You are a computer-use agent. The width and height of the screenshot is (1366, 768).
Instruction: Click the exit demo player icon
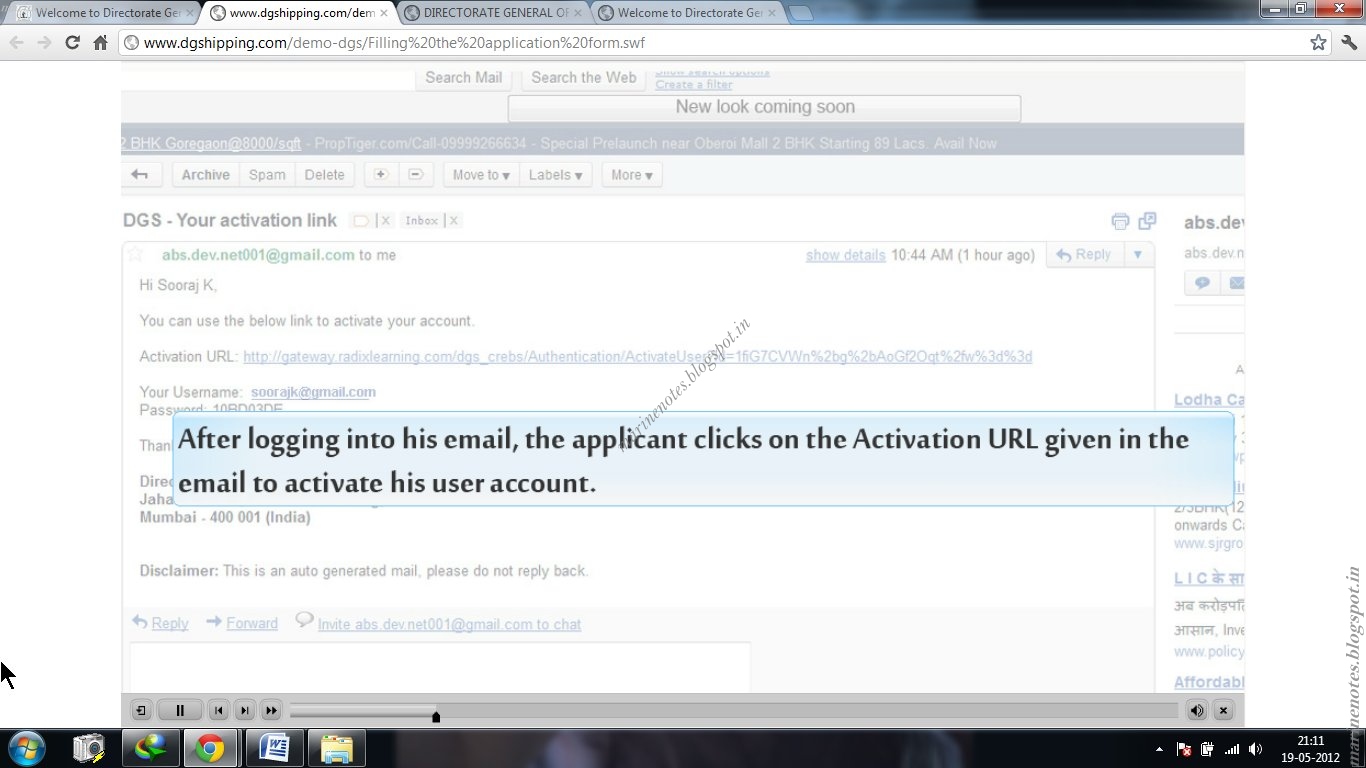tap(140, 711)
